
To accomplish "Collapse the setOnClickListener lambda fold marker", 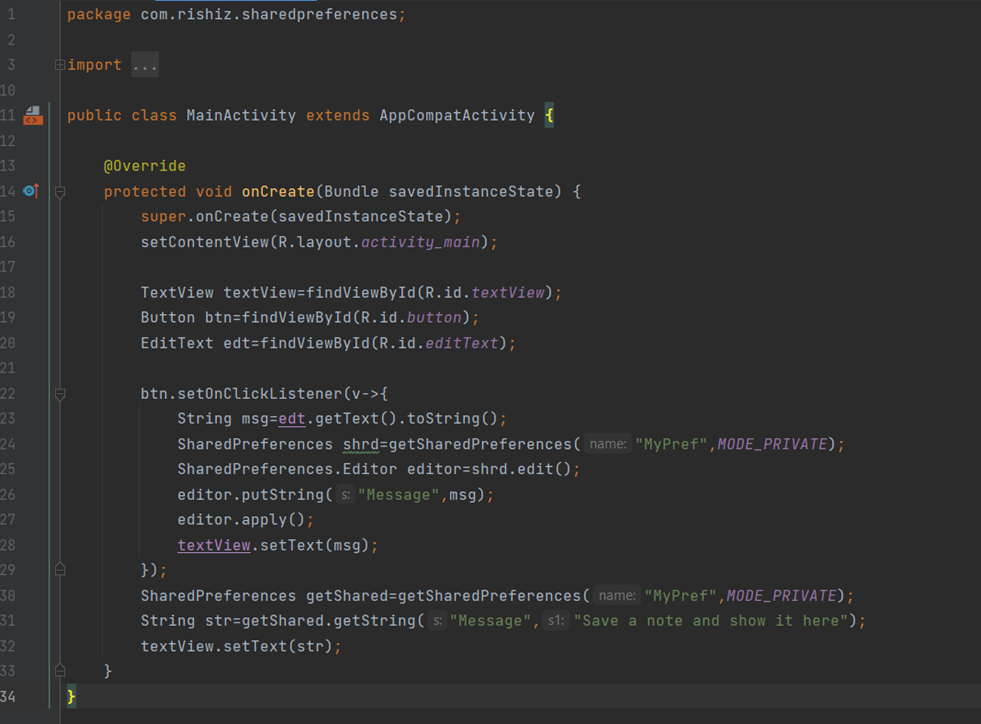I will click(59, 394).
